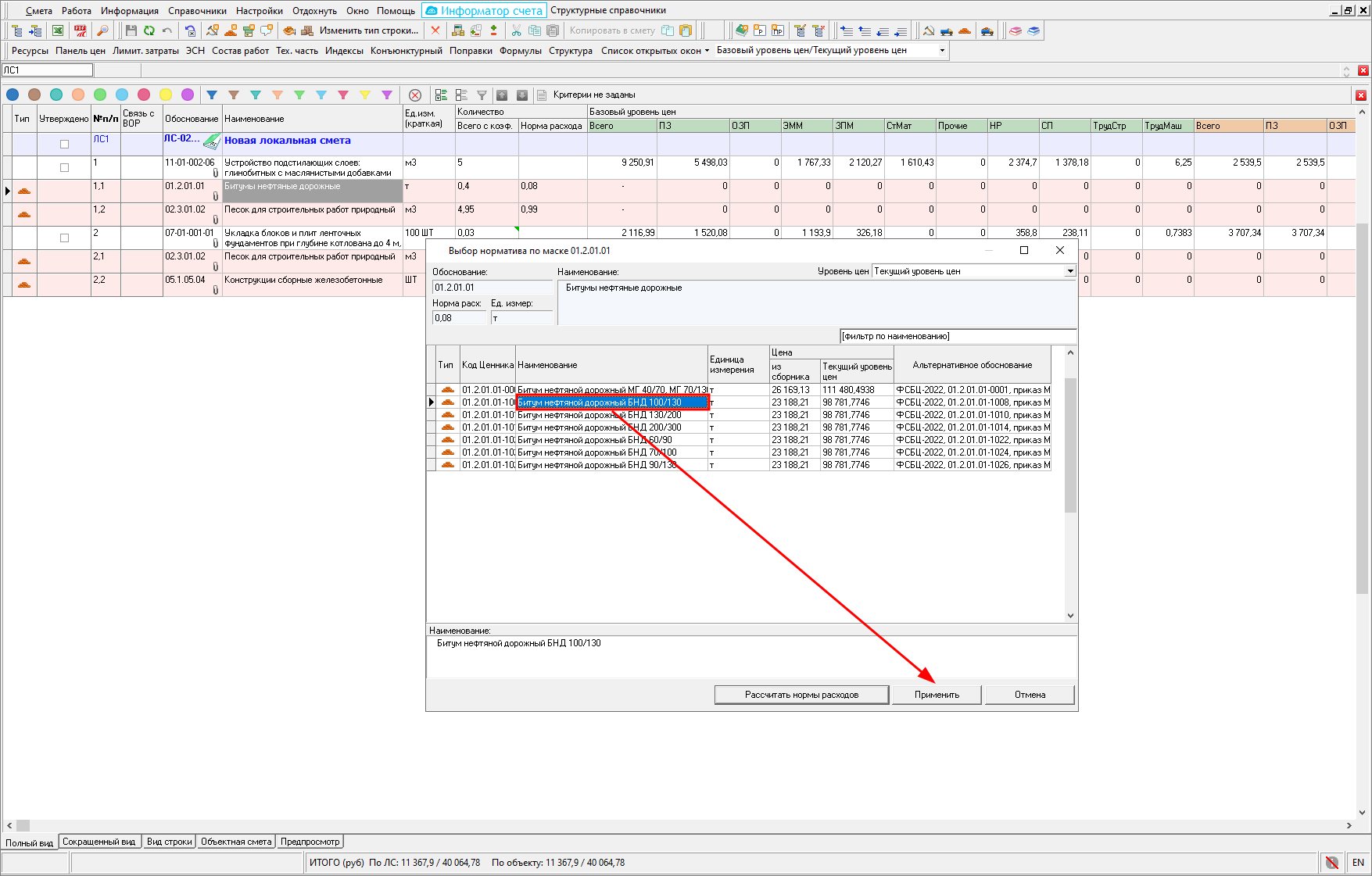Click the blue funnel filter icon

(x=212, y=95)
